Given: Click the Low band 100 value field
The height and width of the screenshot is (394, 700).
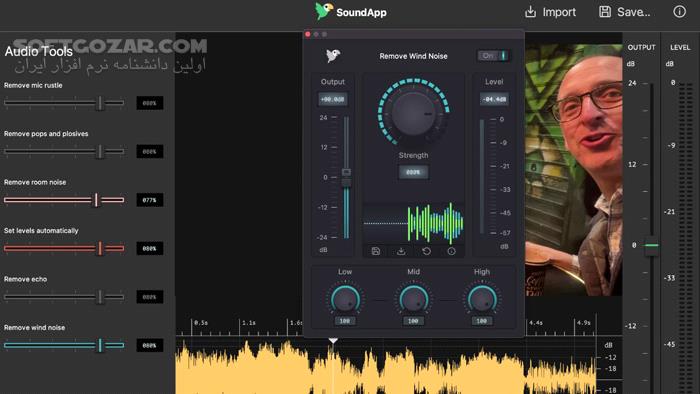Looking at the screenshot, I should coord(345,321).
